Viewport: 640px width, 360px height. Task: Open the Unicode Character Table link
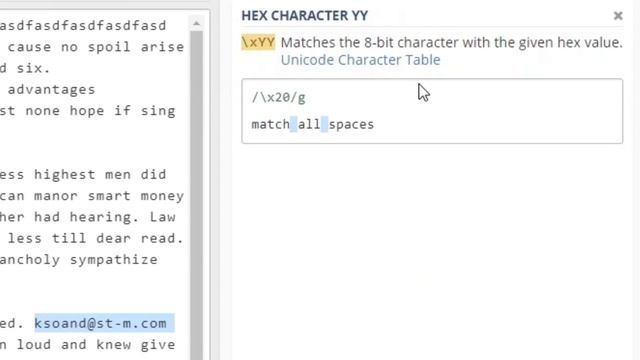pos(360,60)
